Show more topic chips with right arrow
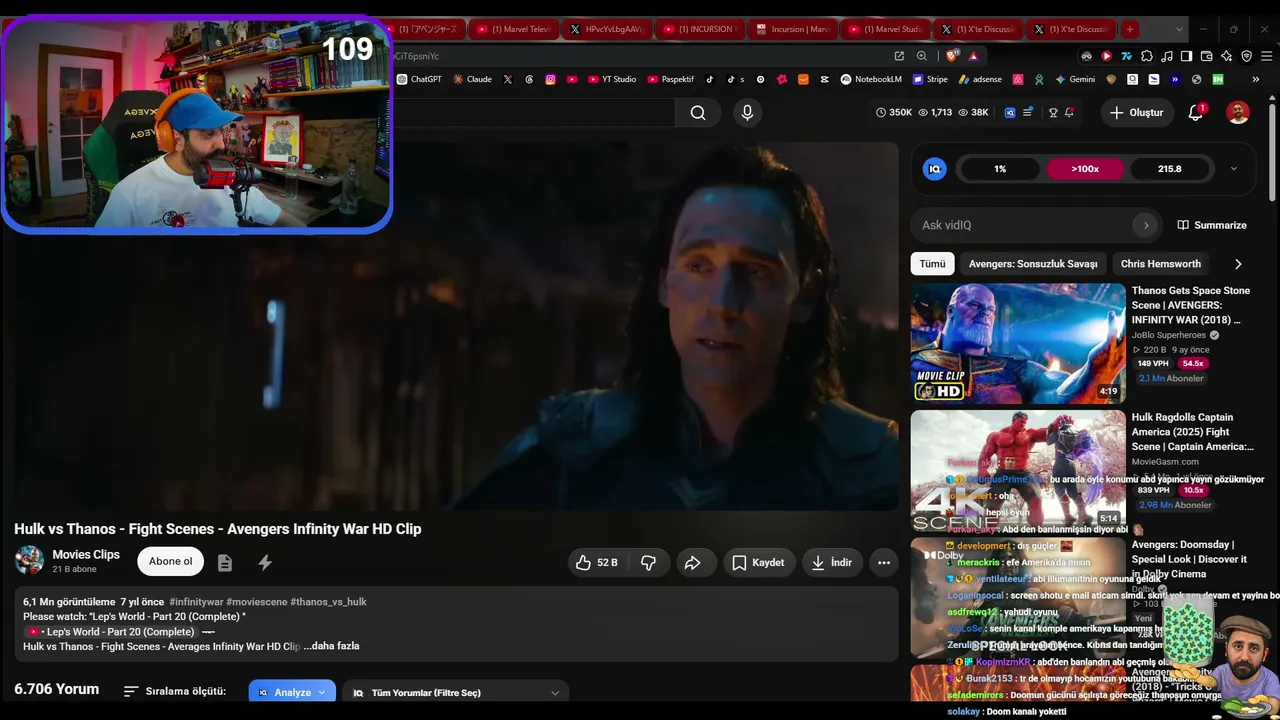The image size is (1280, 720). (x=1238, y=264)
